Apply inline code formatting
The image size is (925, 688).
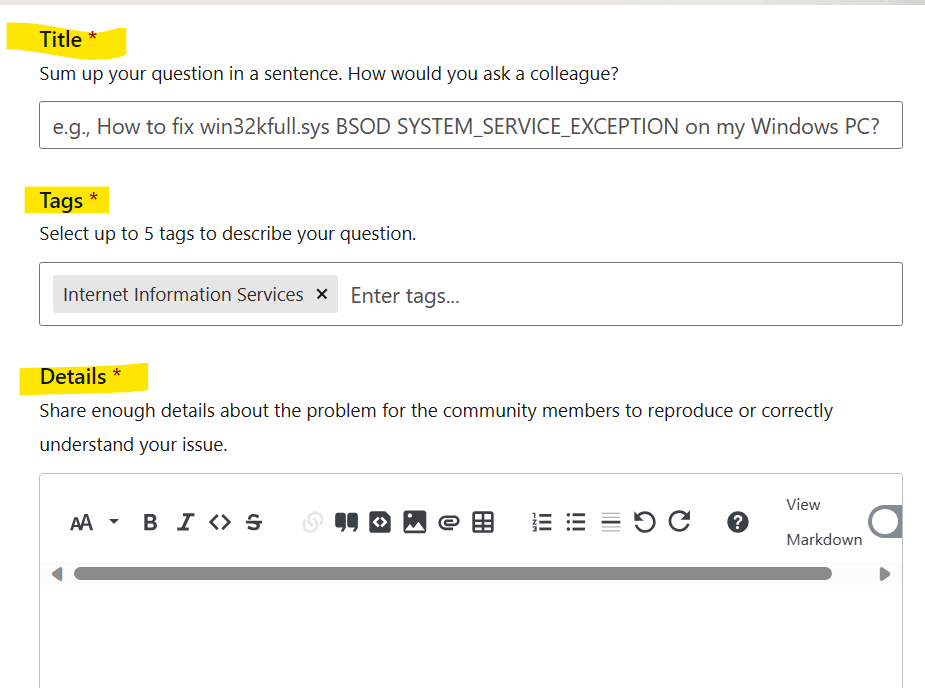click(x=220, y=522)
